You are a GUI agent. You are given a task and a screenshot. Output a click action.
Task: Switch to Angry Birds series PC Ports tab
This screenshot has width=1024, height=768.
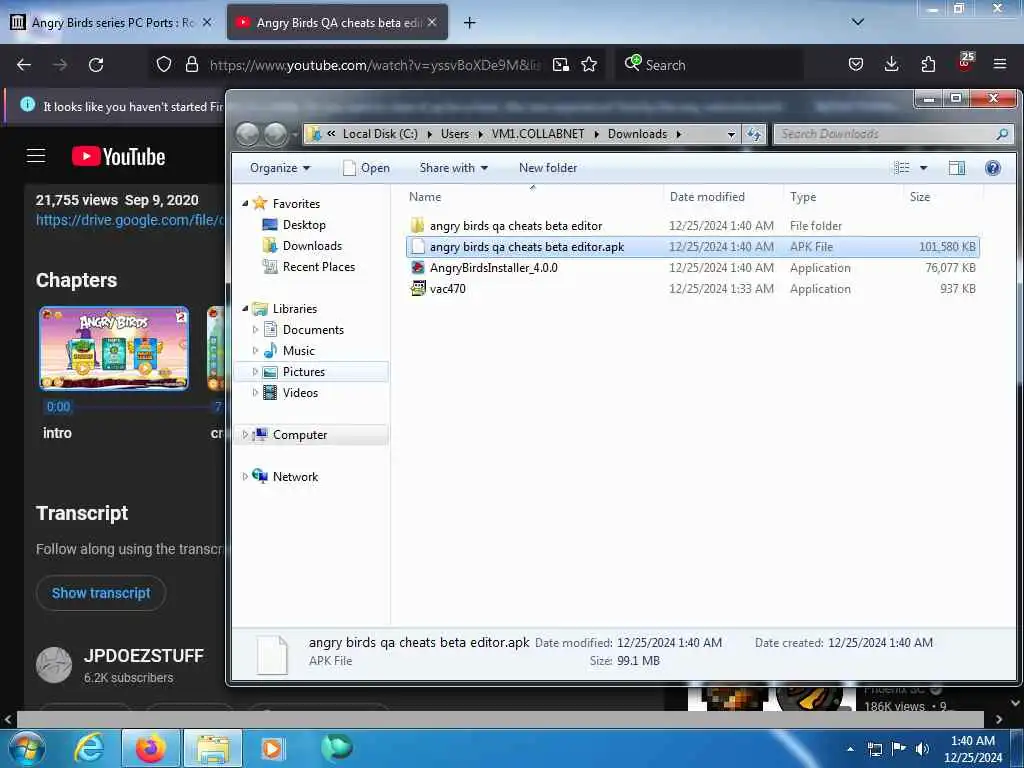tap(112, 22)
